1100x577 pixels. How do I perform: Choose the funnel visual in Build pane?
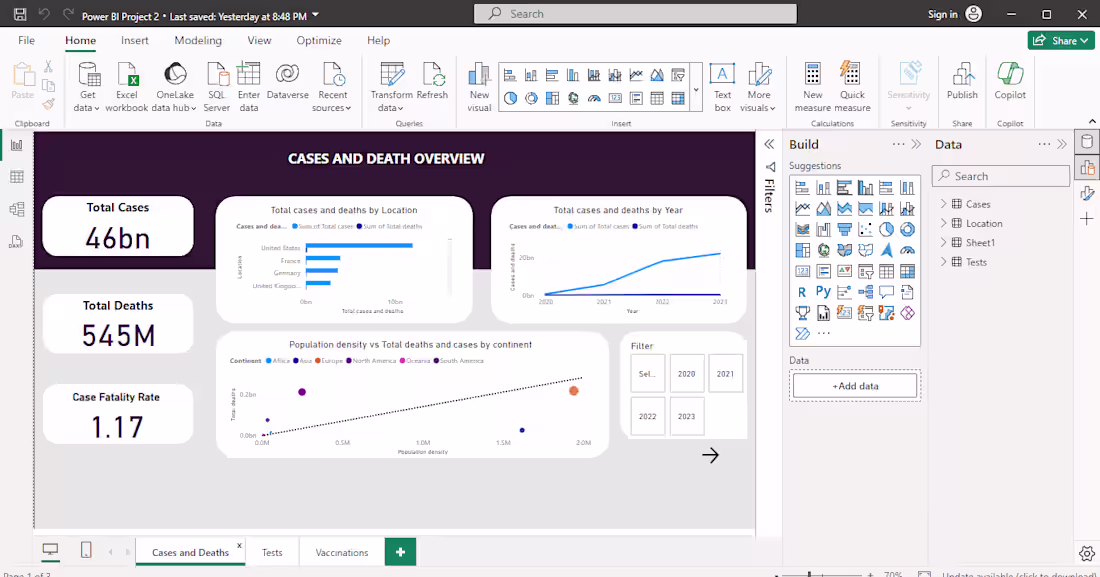tap(845, 230)
